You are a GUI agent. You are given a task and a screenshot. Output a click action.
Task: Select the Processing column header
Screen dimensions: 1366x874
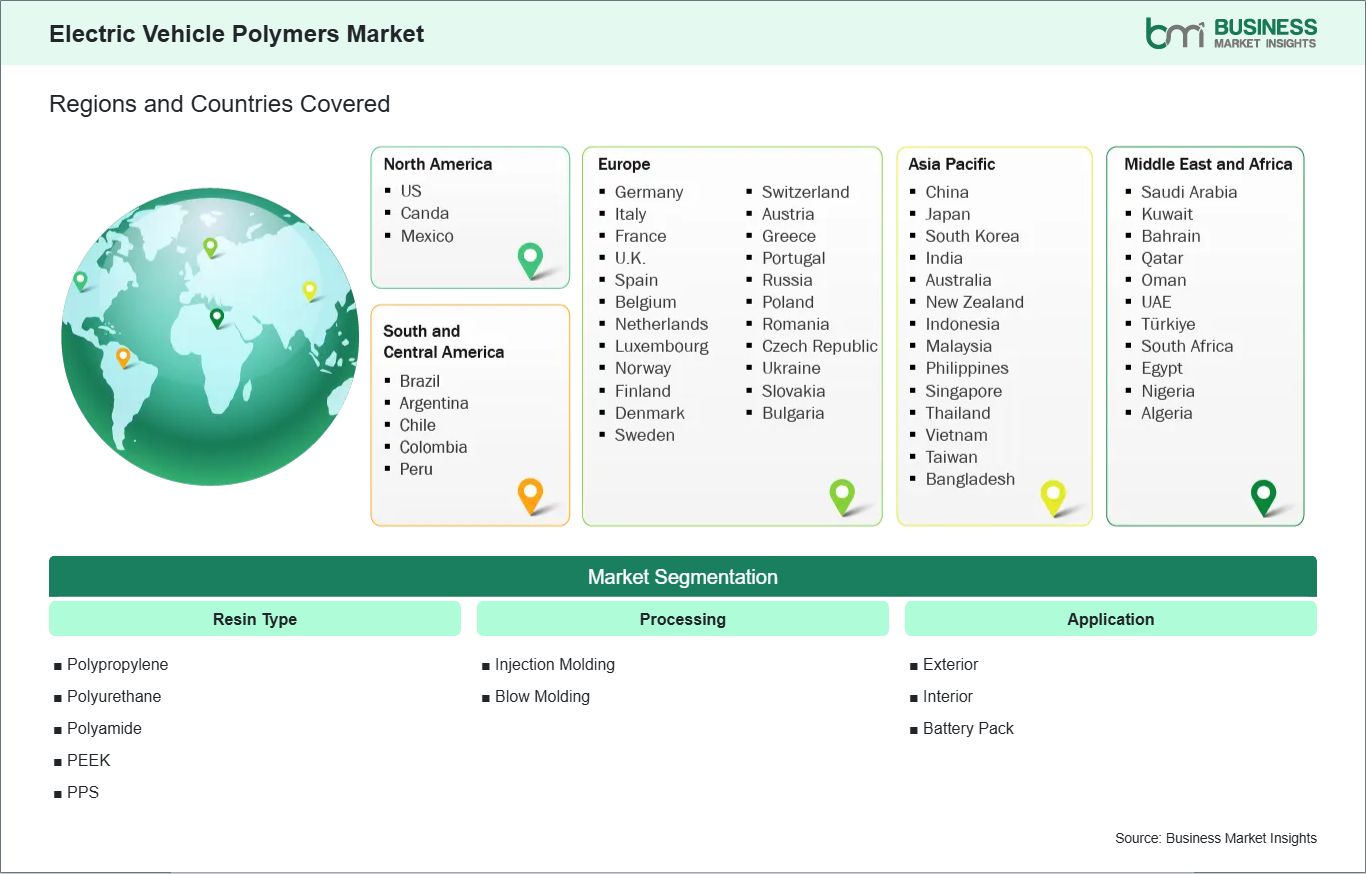click(x=683, y=619)
